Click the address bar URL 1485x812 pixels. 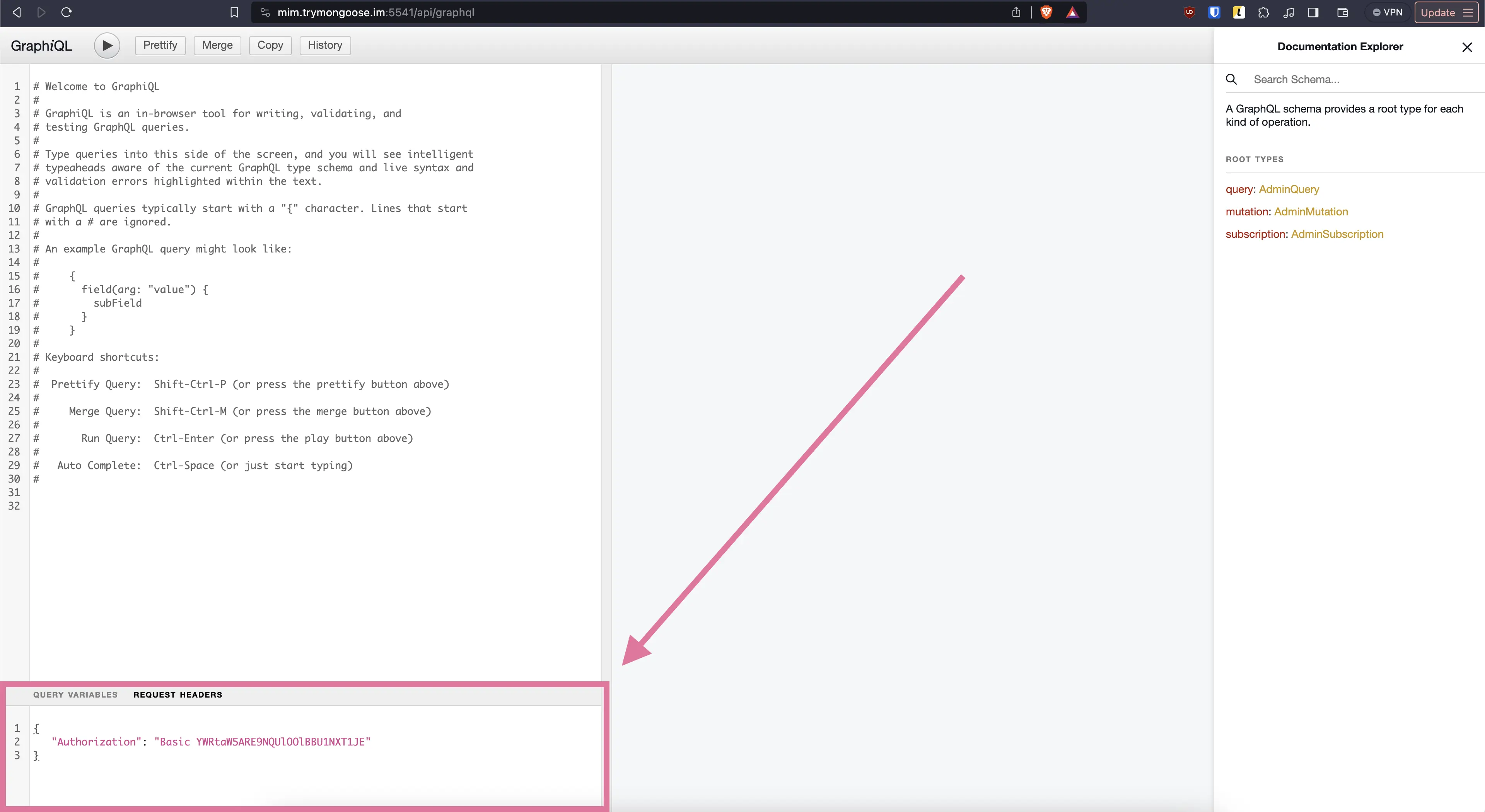point(376,12)
